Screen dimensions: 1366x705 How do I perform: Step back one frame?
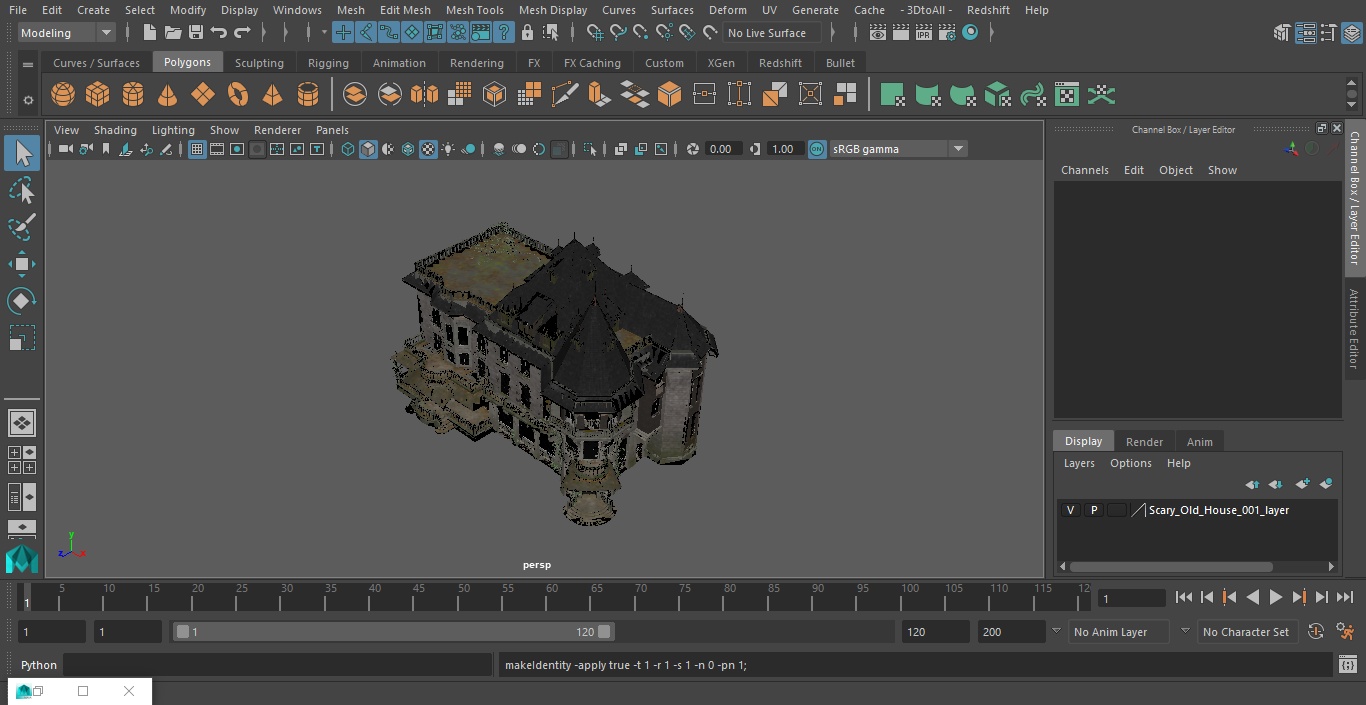(x=1207, y=597)
